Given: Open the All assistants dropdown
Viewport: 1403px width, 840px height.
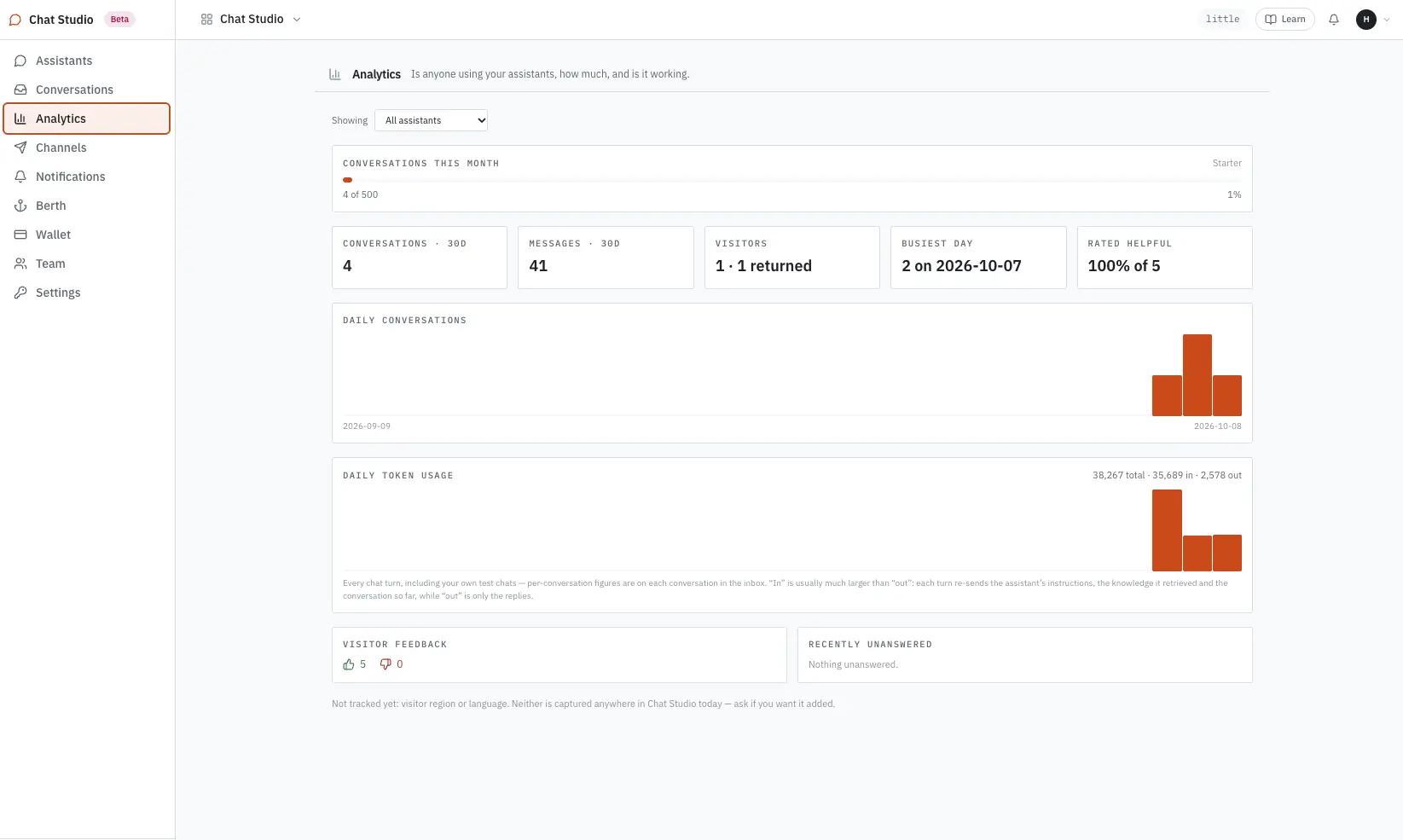Looking at the screenshot, I should point(431,120).
